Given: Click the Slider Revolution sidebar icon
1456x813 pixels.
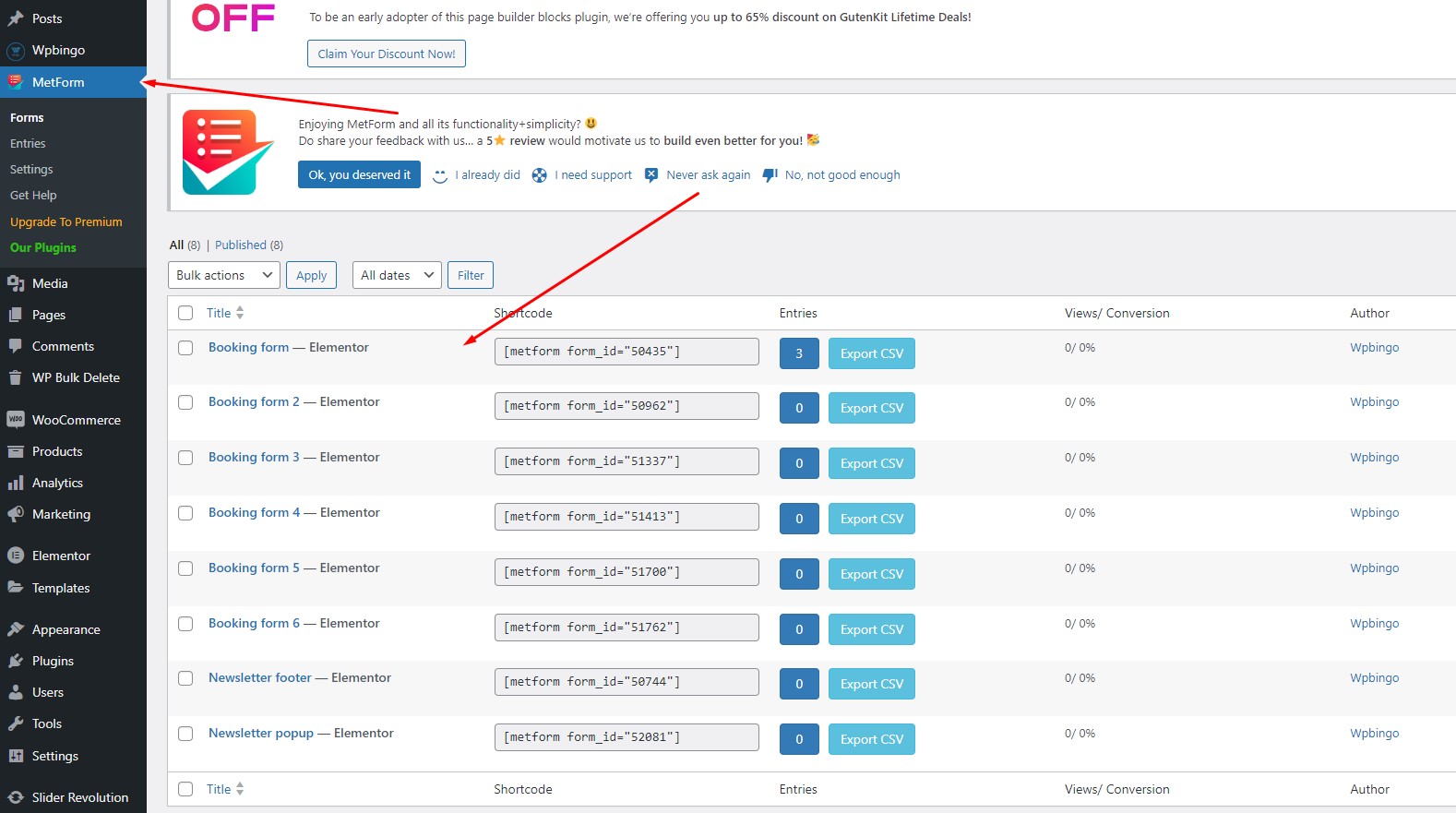Looking at the screenshot, I should pyautogui.click(x=16, y=797).
